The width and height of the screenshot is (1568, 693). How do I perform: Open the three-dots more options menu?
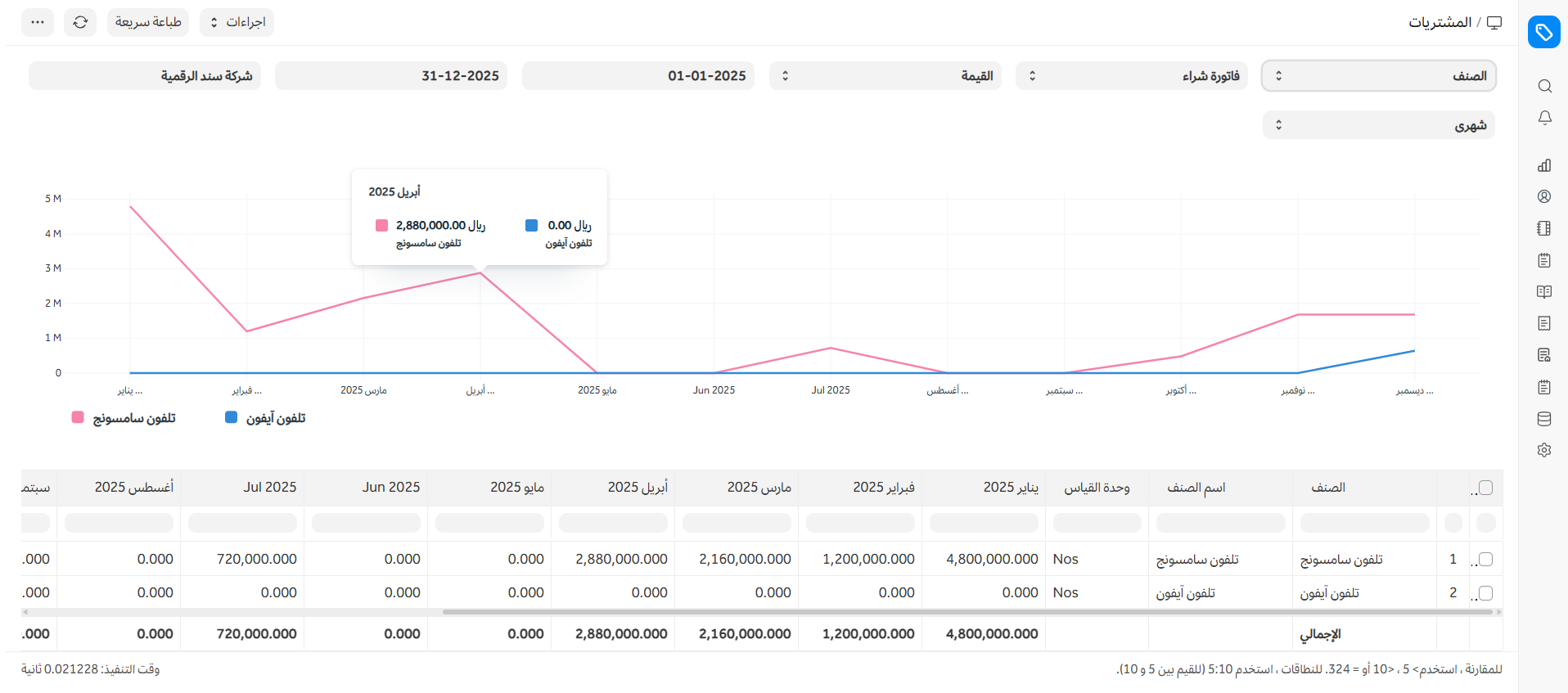pos(38,22)
